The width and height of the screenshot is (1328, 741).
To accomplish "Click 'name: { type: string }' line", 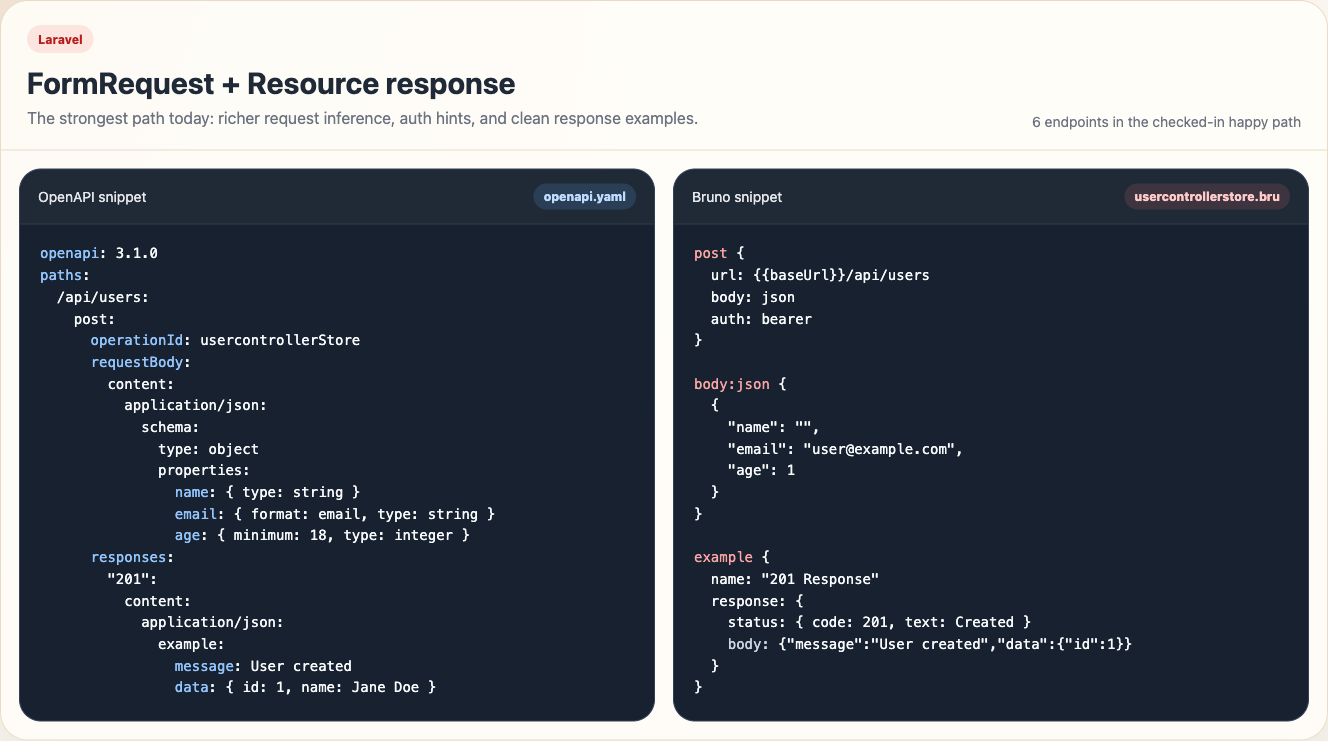I will pos(267,492).
